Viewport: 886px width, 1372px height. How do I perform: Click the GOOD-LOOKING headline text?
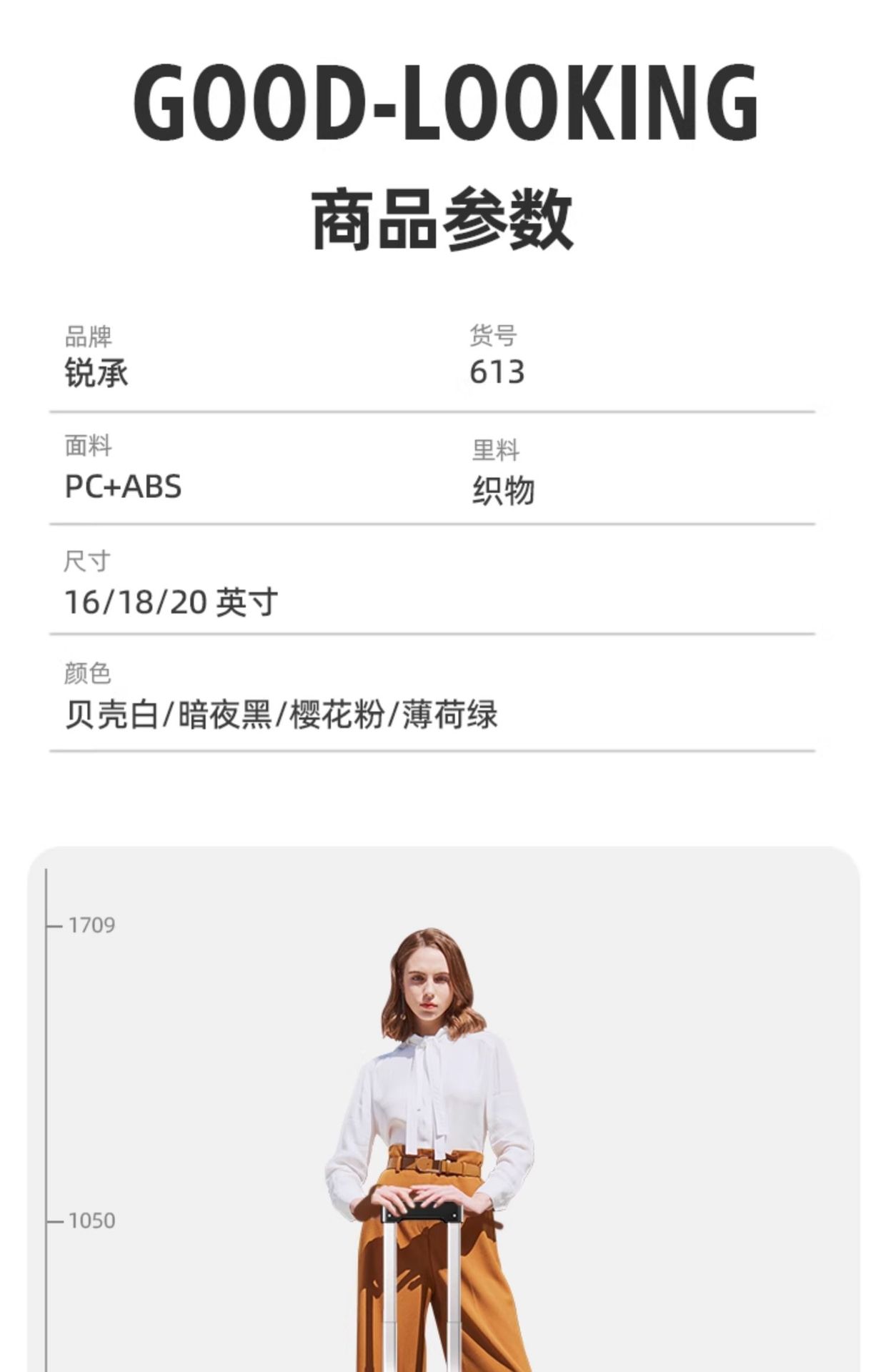[444, 102]
